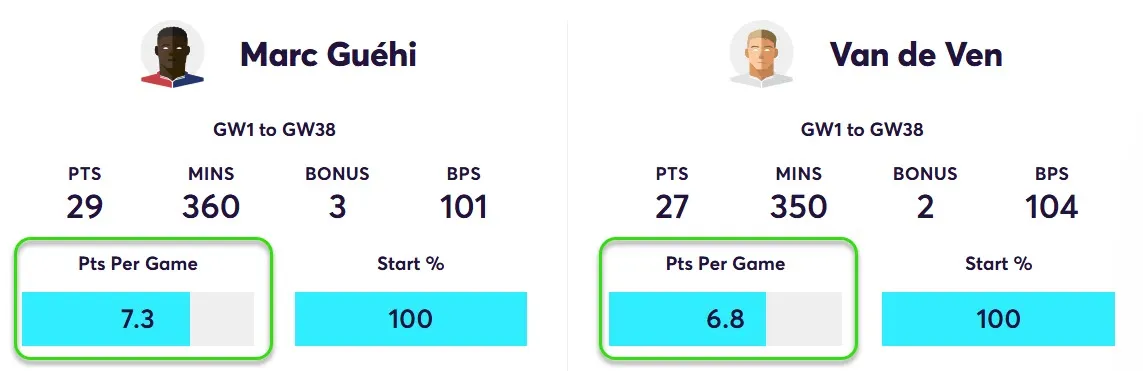Image resolution: width=1143 pixels, height=371 pixels.
Task: Click GW1 to GW38 range under Van de Ven
Action: point(862,130)
